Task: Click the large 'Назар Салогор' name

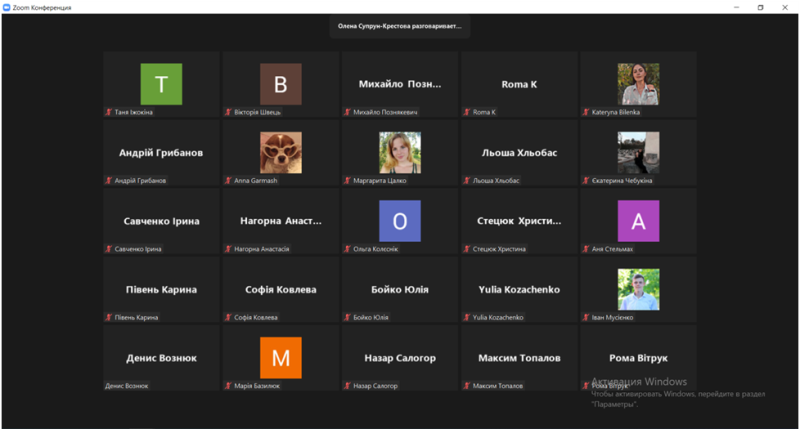Action: [400, 358]
